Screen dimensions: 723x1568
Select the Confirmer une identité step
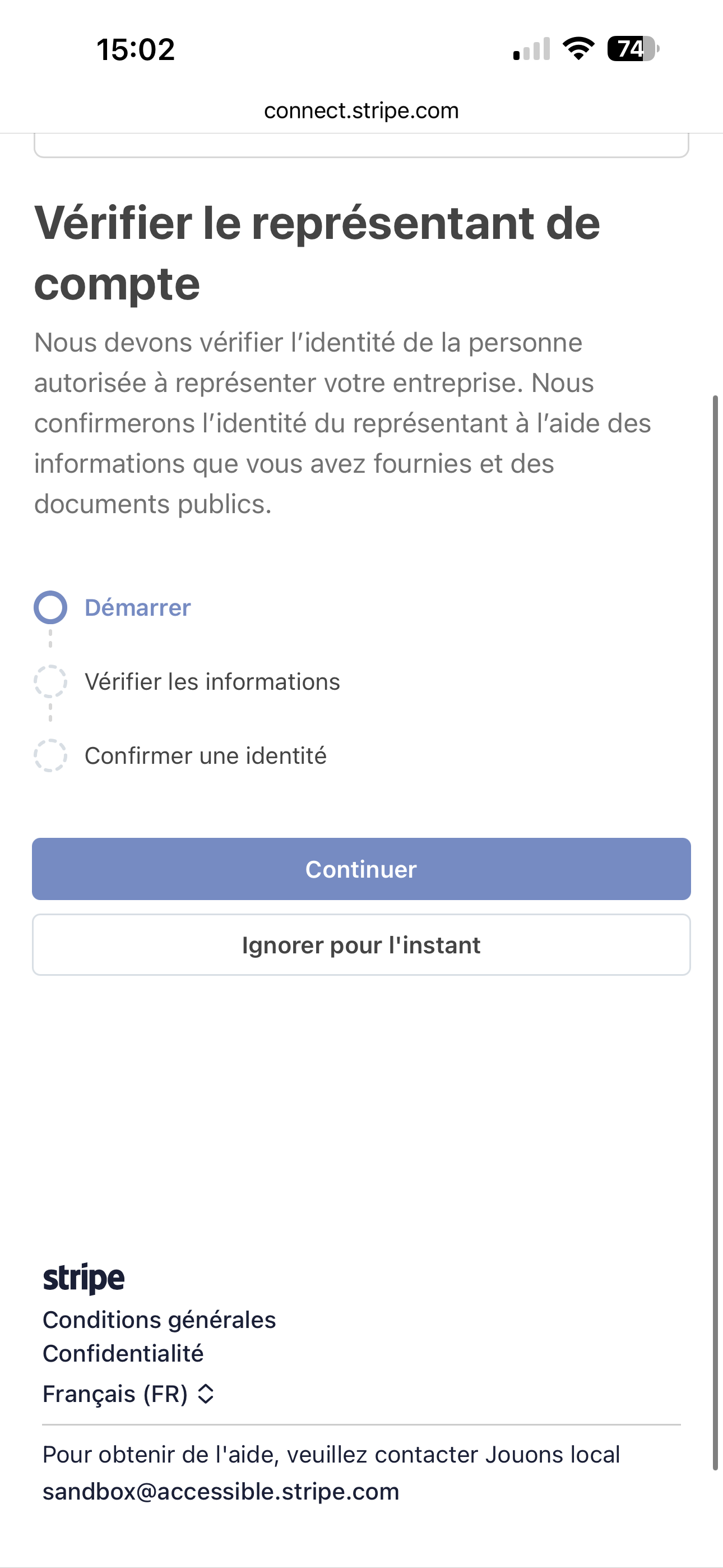[205, 756]
